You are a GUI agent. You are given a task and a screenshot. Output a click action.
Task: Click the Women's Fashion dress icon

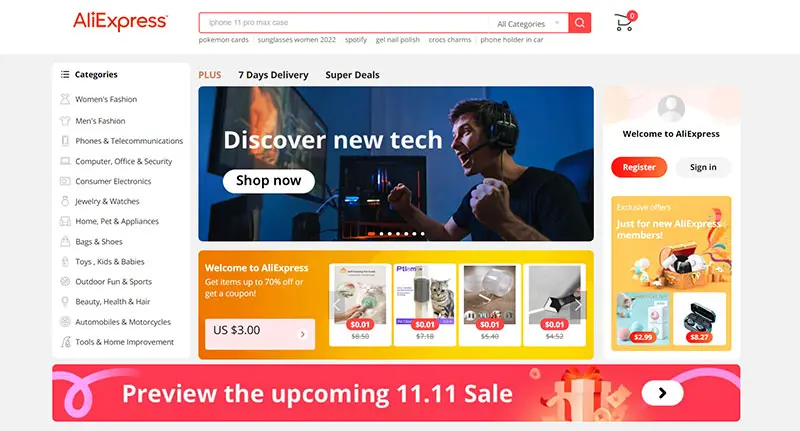(x=65, y=99)
